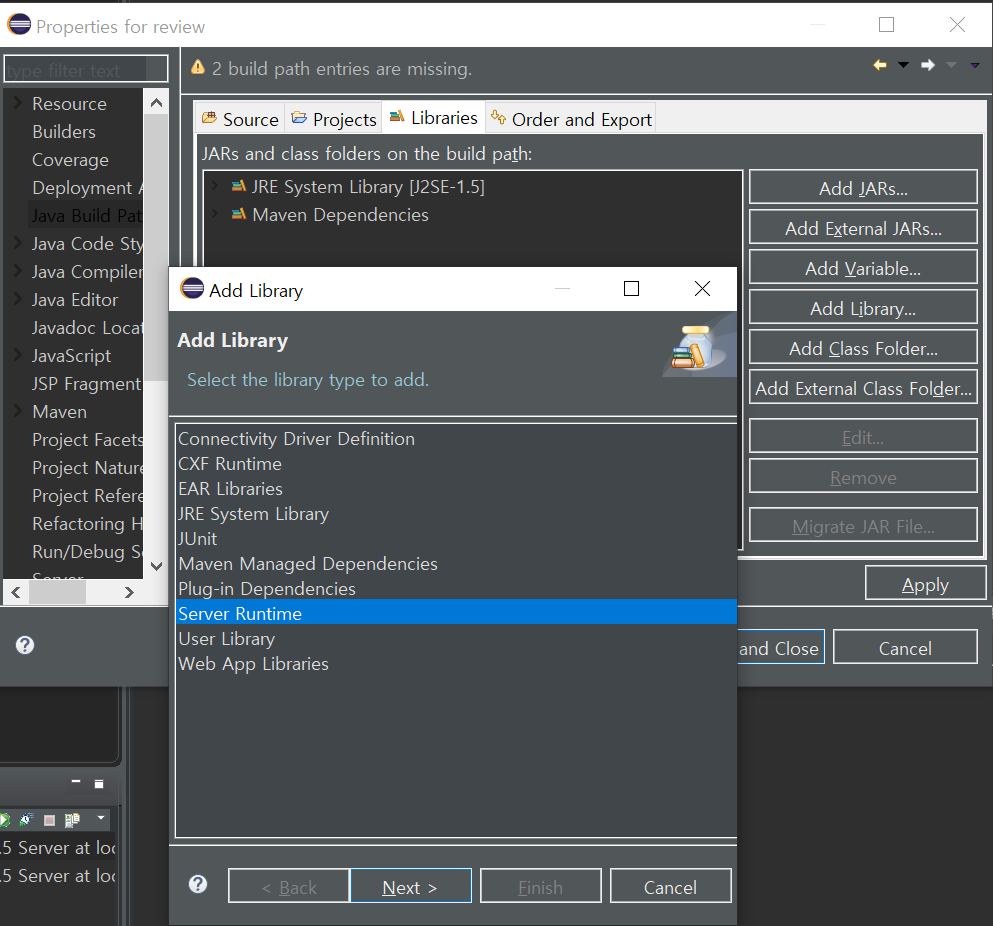993x926 pixels.
Task: Open the forward history dropdown arrow
Action: (x=951, y=65)
